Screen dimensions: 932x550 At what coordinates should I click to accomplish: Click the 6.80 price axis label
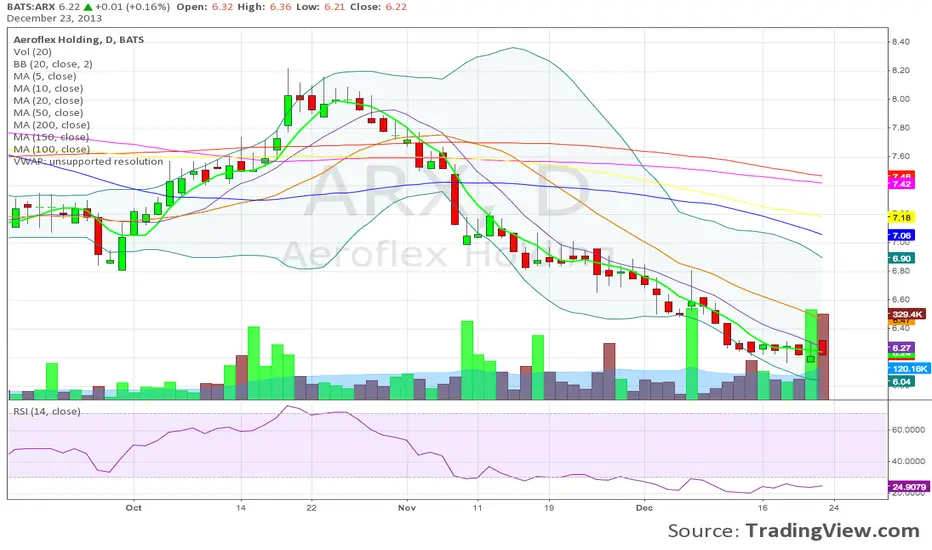pyautogui.click(x=900, y=271)
